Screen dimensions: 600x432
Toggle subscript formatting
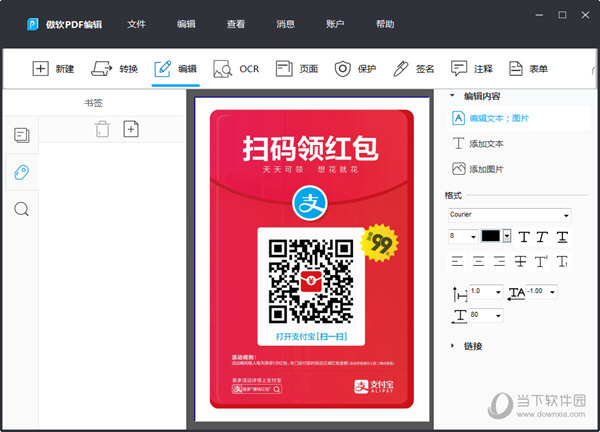point(562,261)
